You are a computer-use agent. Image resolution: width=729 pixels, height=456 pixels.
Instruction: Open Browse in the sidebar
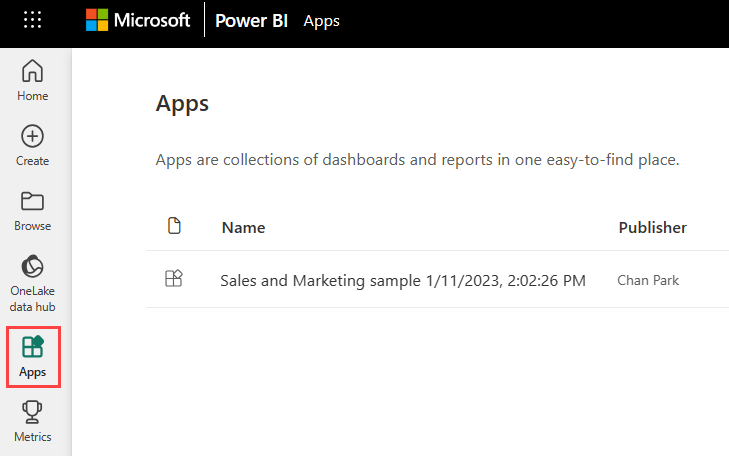point(33,211)
